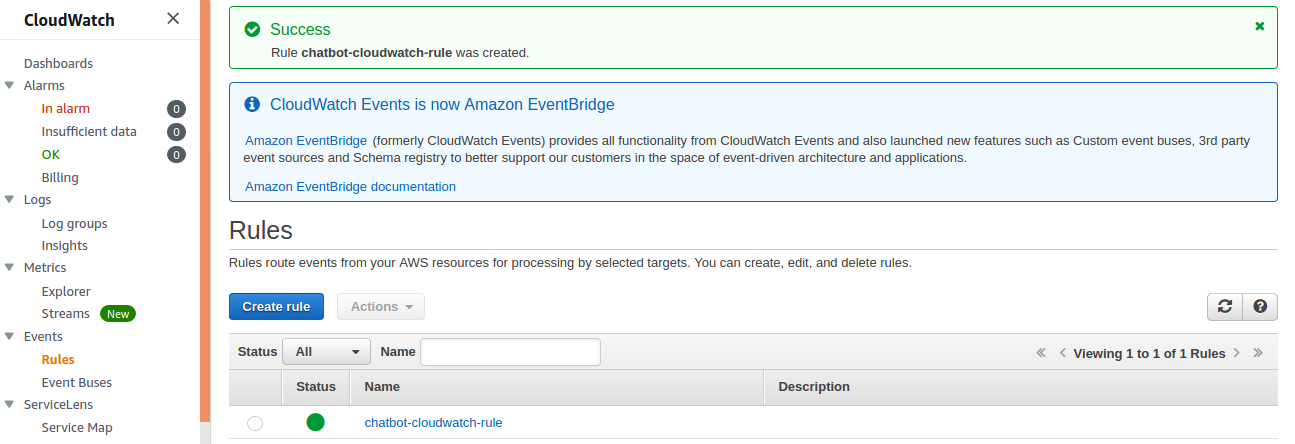Collapse the Events section in sidebar

click(x=10, y=337)
